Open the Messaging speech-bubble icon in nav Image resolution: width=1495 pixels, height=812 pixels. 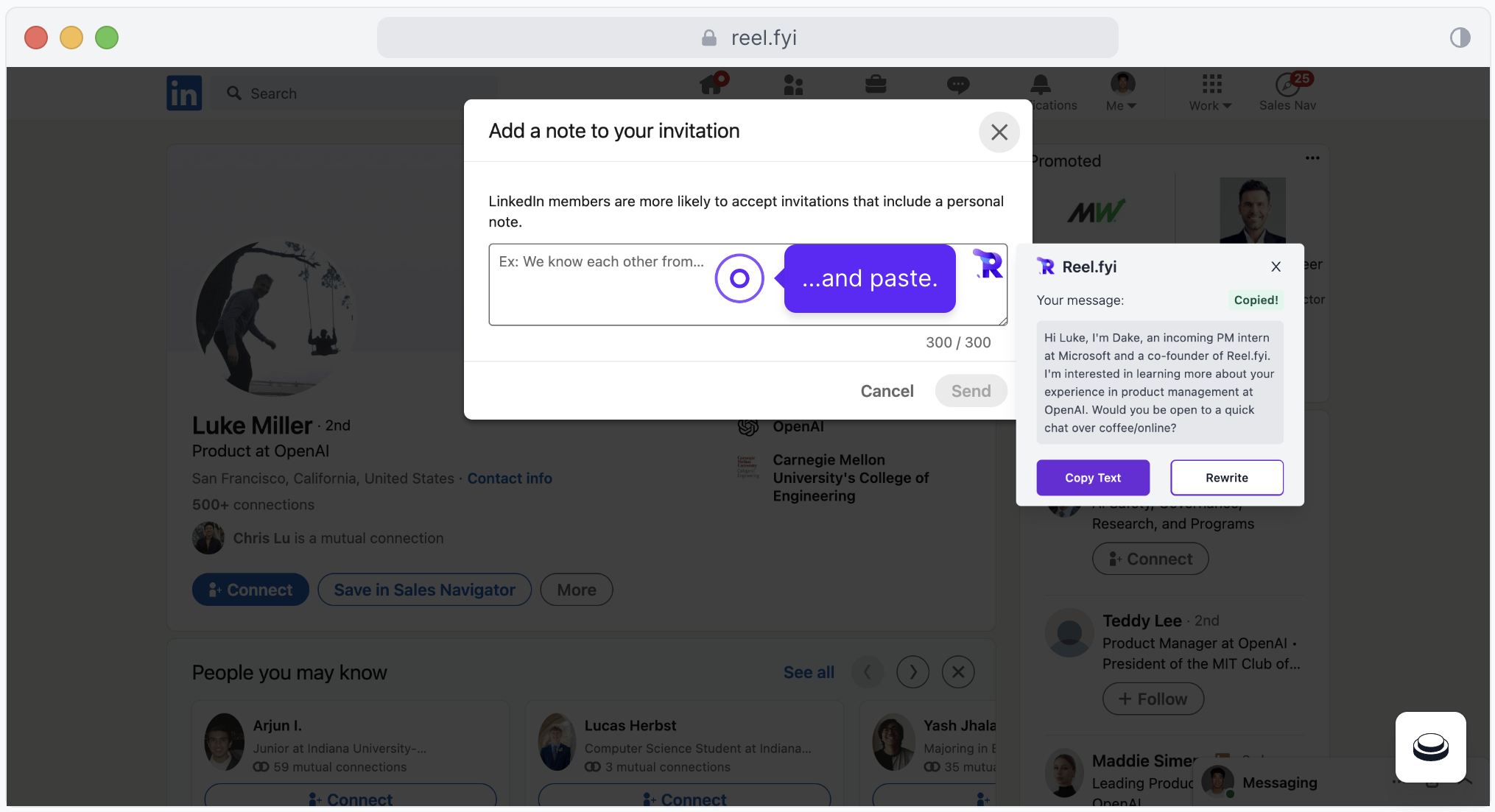coord(957,85)
